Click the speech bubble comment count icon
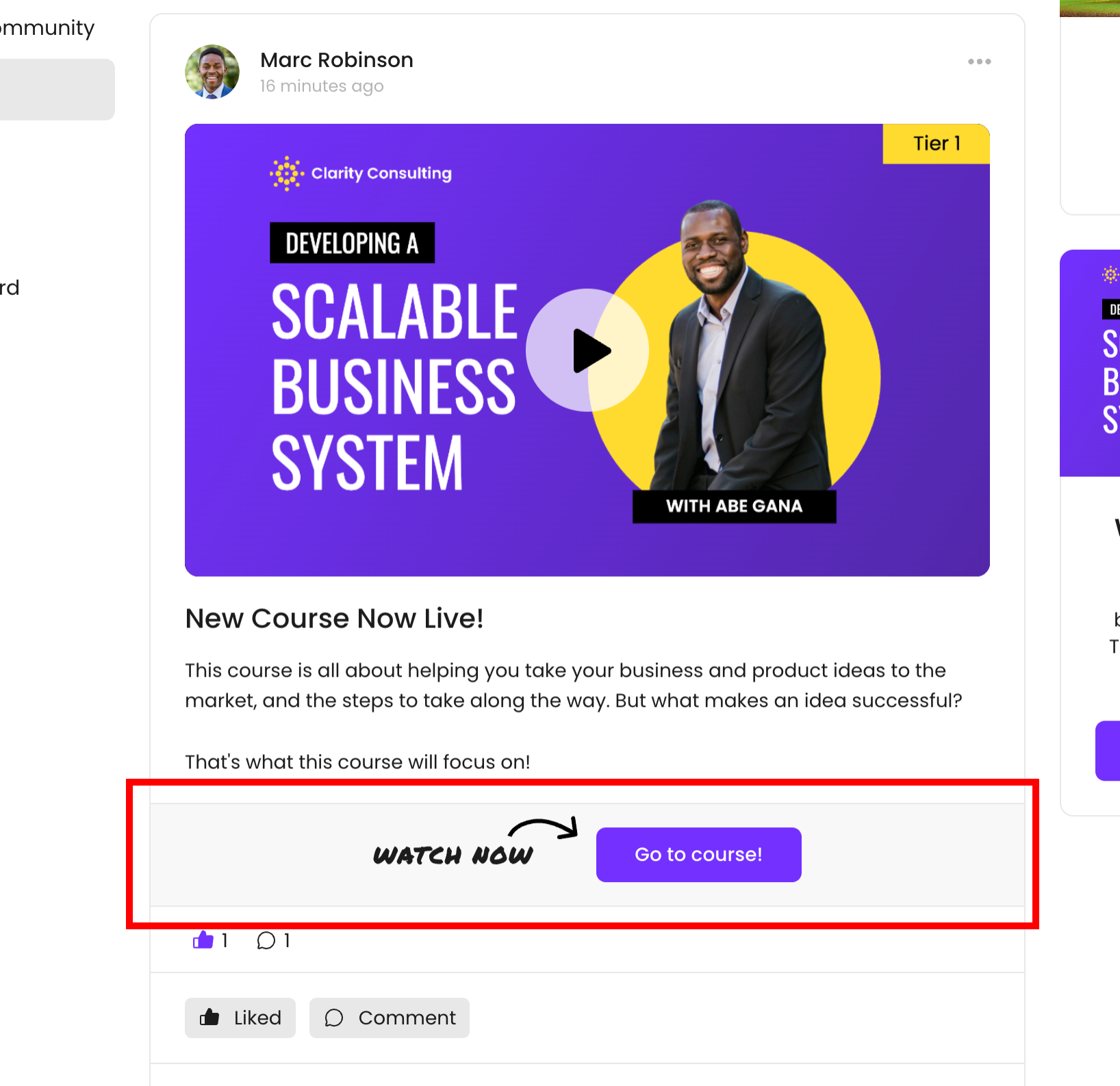The height and width of the screenshot is (1086, 1120). tap(266, 940)
